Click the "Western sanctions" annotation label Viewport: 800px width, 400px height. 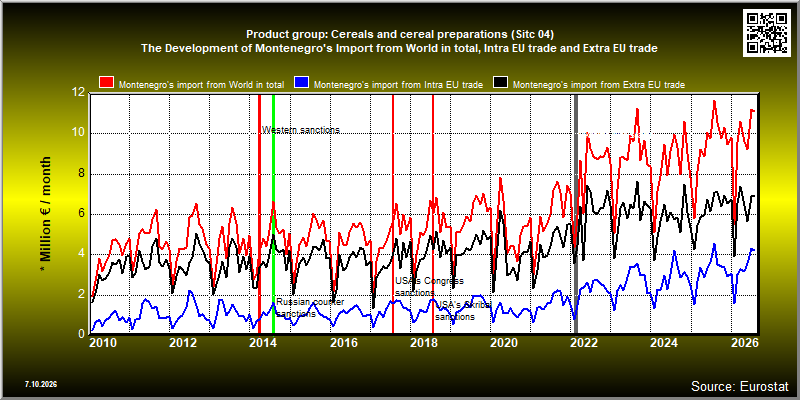point(301,130)
